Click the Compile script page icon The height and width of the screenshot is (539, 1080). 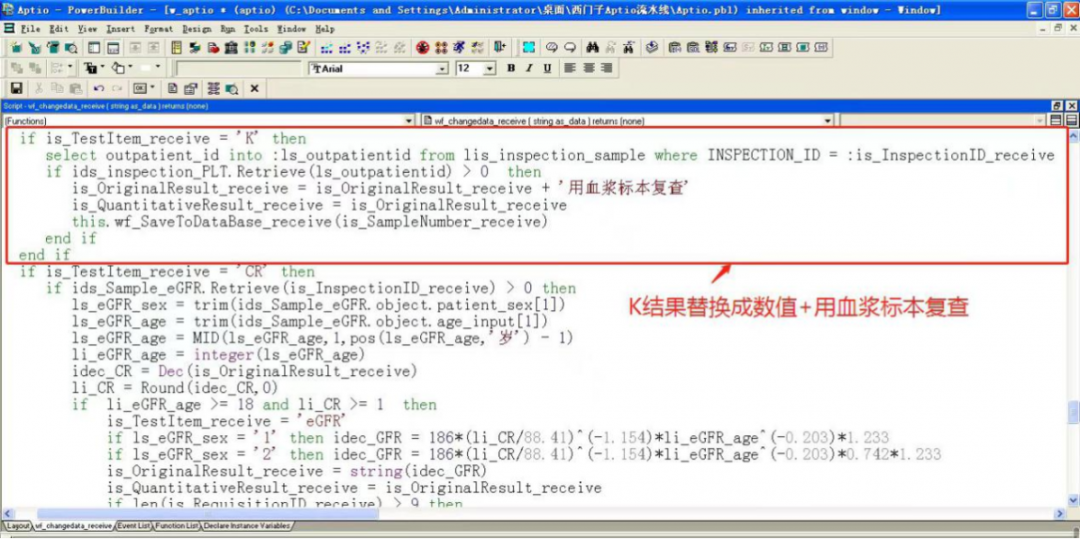tap(172, 88)
